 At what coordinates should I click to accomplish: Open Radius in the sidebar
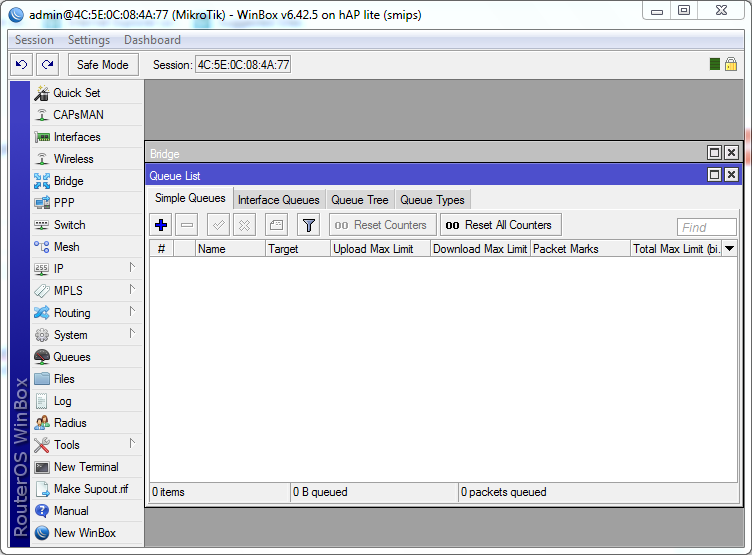(87, 423)
